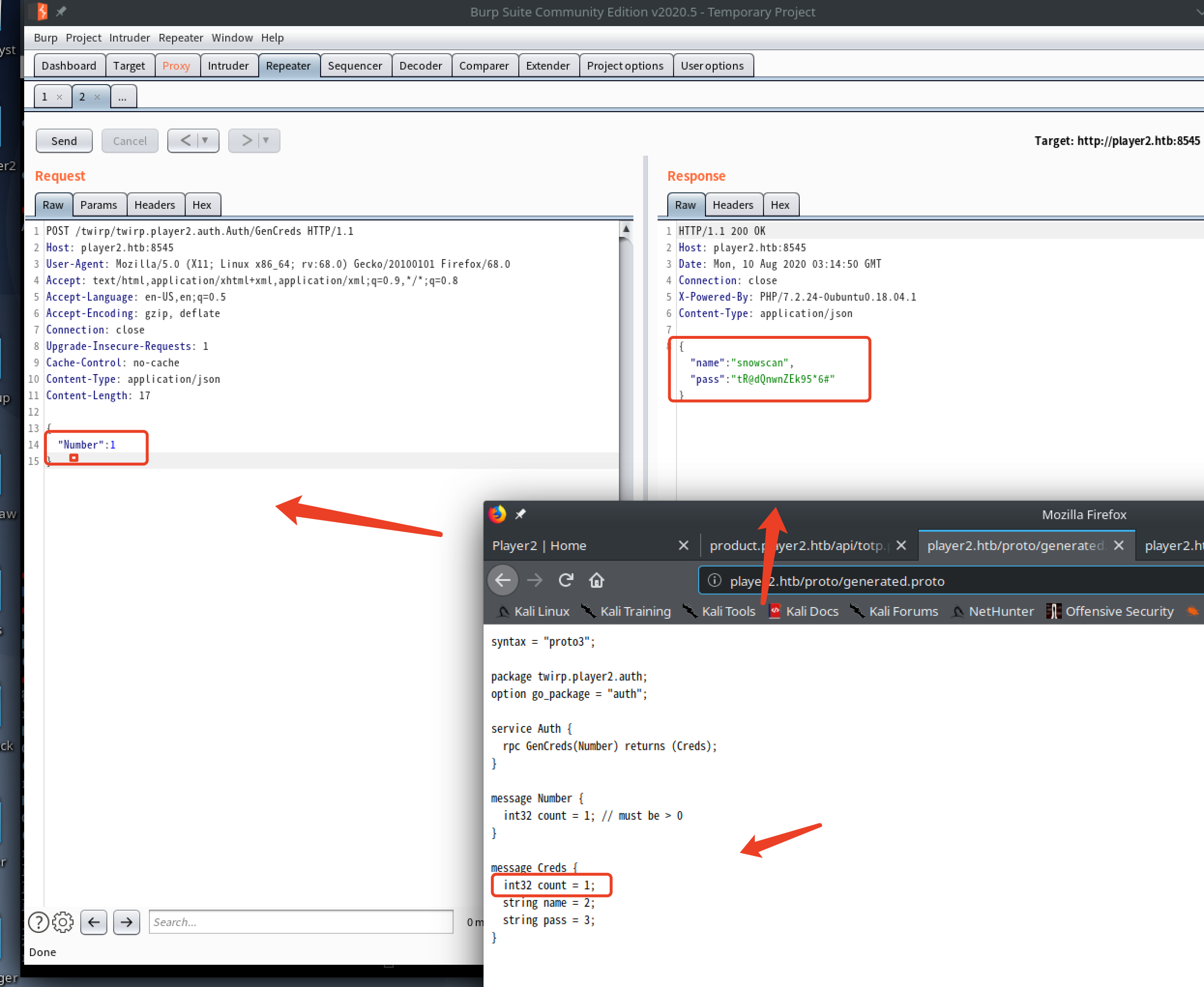
Task: Click the pin icon in Firefox titlebar
Action: point(520,514)
